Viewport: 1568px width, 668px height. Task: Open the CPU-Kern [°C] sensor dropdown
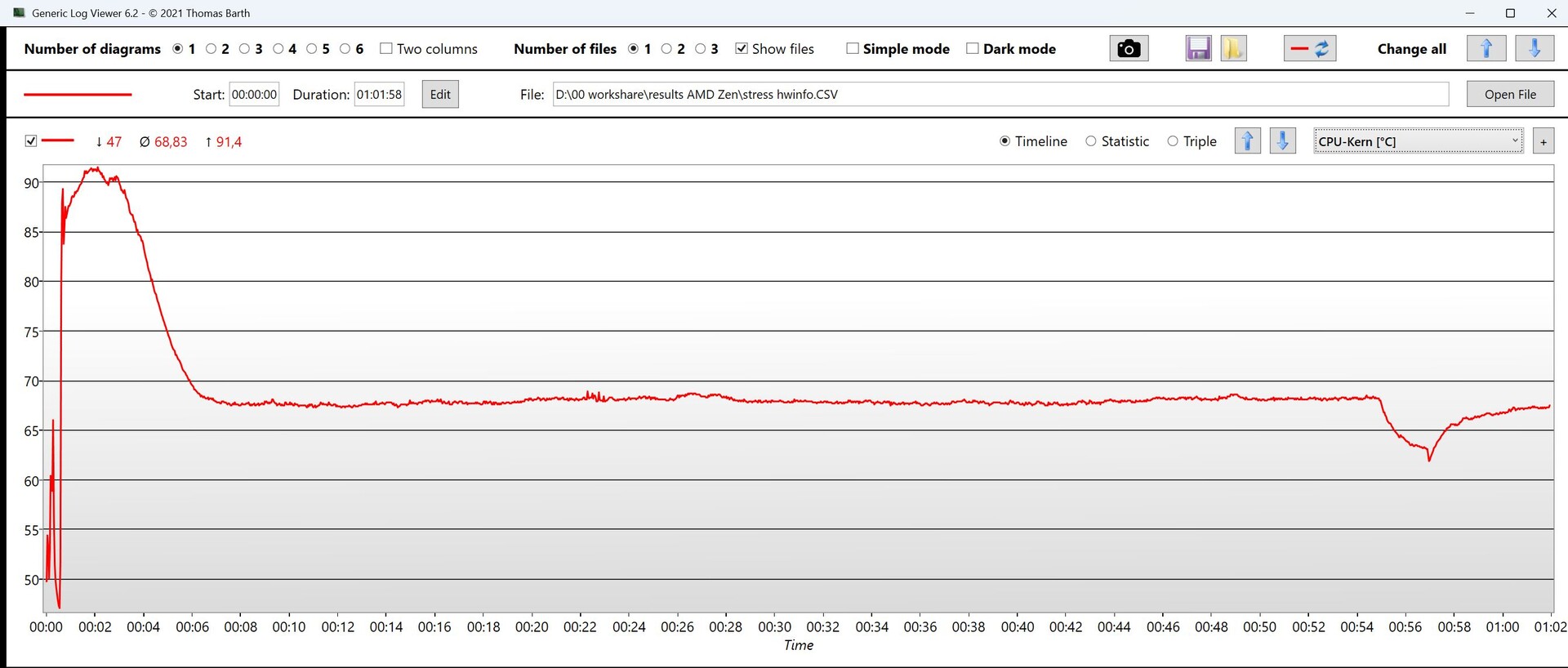1418,141
